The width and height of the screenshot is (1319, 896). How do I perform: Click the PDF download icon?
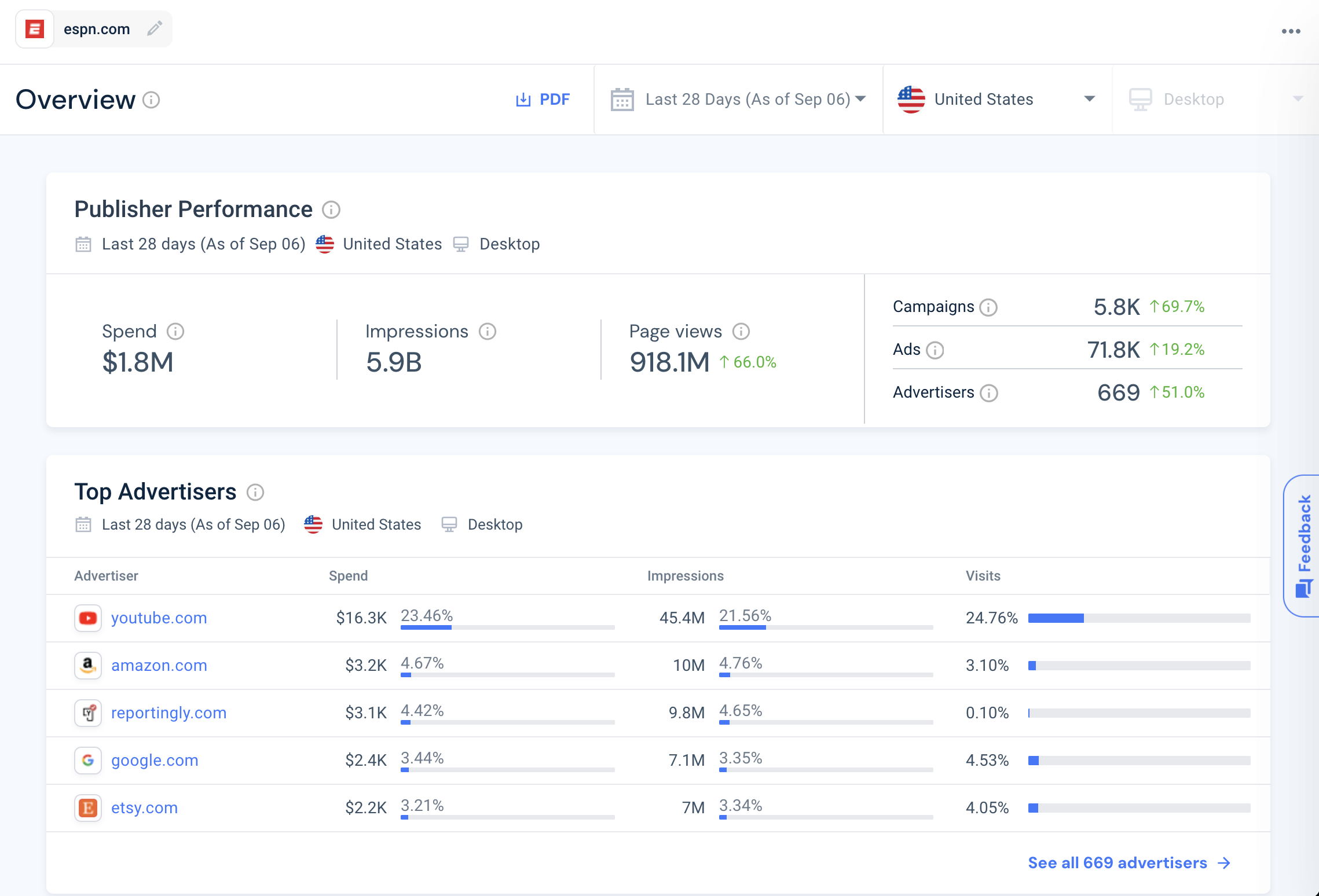coord(523,100)
